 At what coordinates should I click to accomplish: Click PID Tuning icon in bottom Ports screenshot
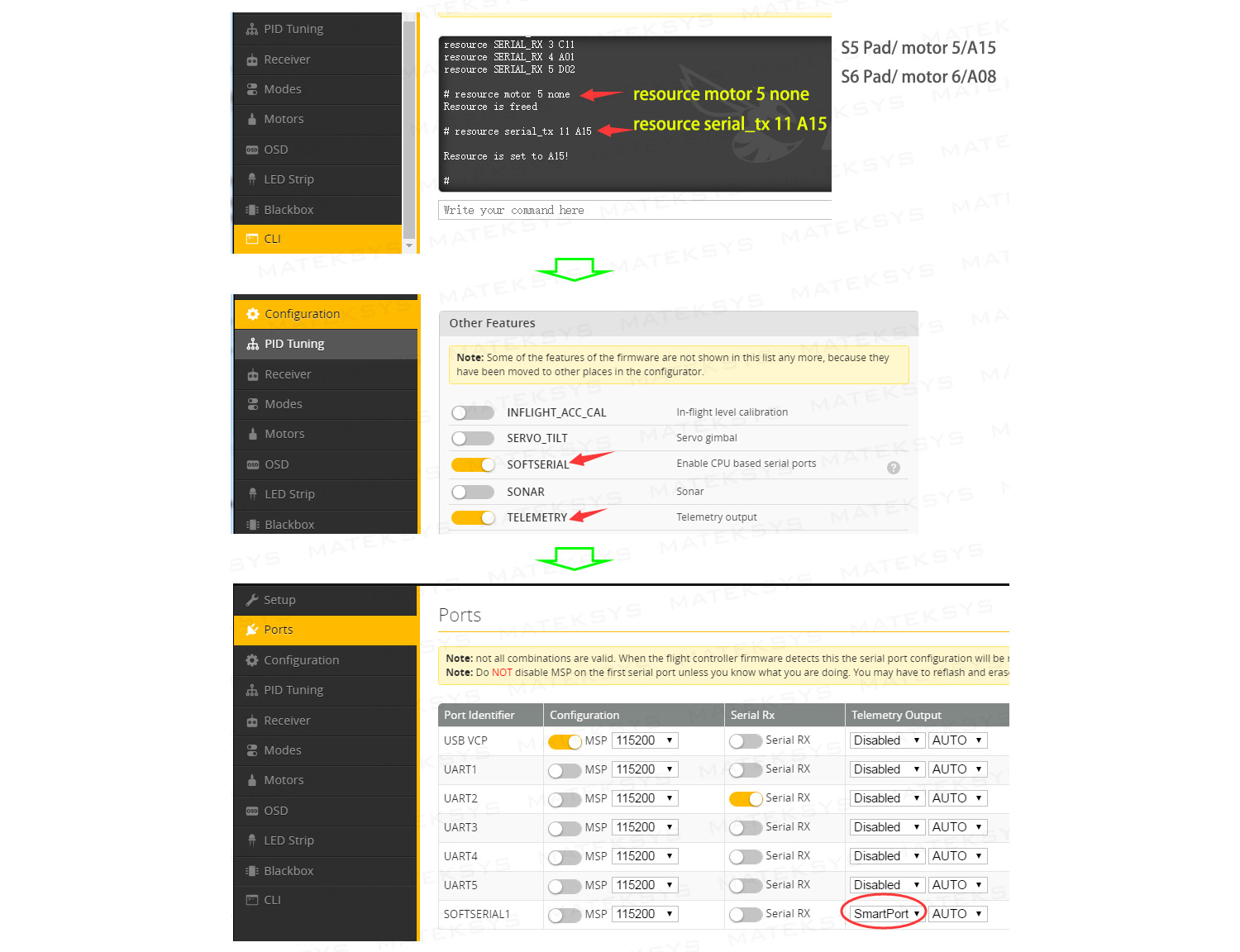252,690
